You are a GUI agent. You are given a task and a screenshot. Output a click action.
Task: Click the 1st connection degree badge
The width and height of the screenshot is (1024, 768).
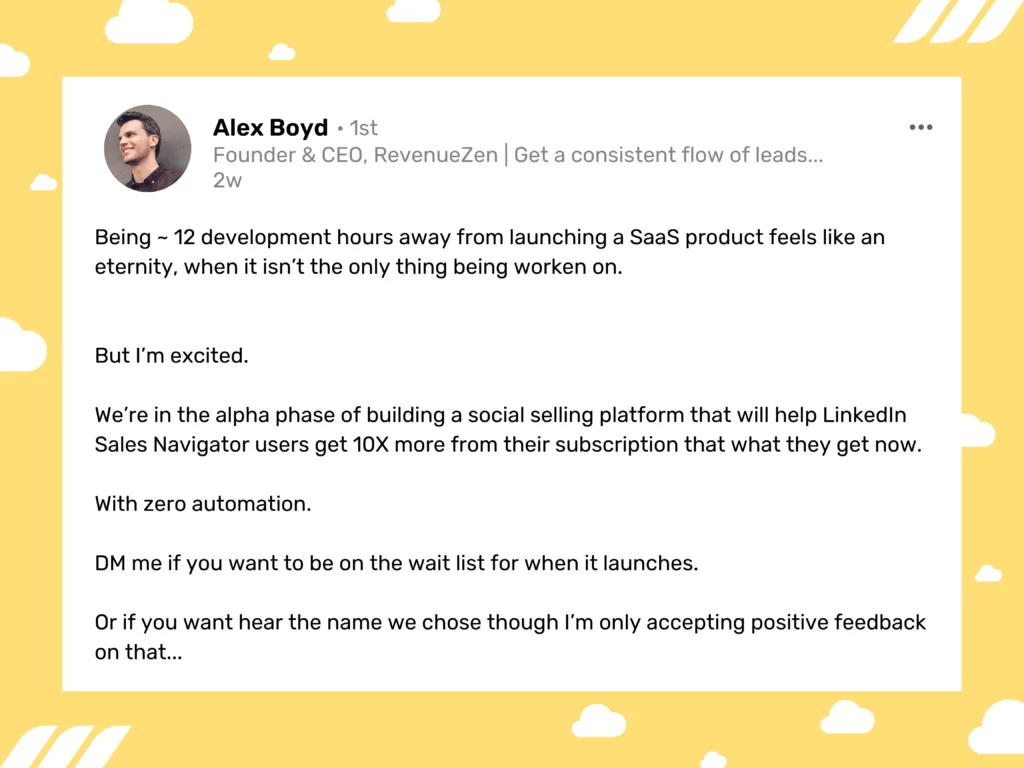pyautogui.click(x=363, y=128)
